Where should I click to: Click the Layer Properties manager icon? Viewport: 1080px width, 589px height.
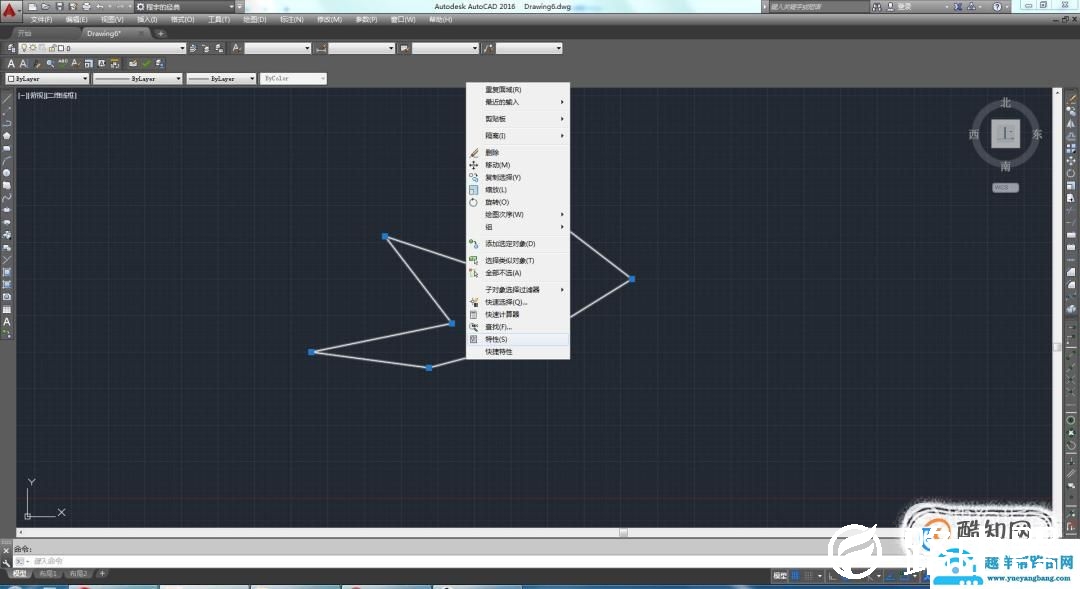(11, 48)
